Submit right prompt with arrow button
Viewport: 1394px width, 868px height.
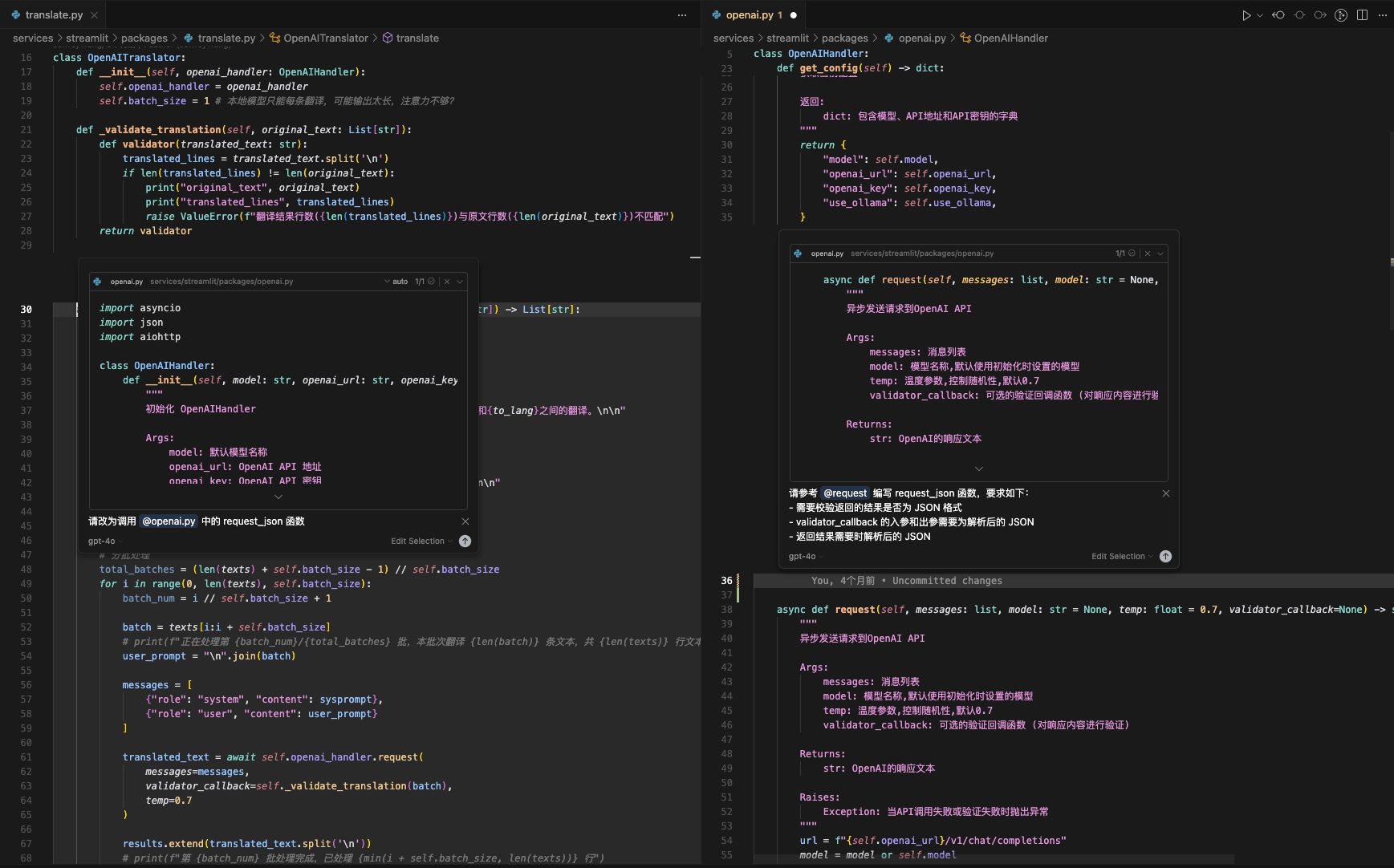[1165, 557]
